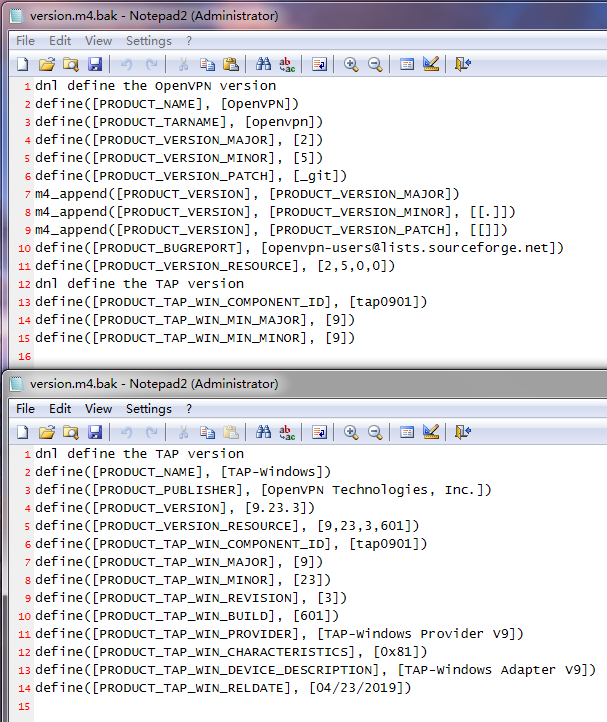Click Save icon in upper Notepad2 window

coord(95,64)
